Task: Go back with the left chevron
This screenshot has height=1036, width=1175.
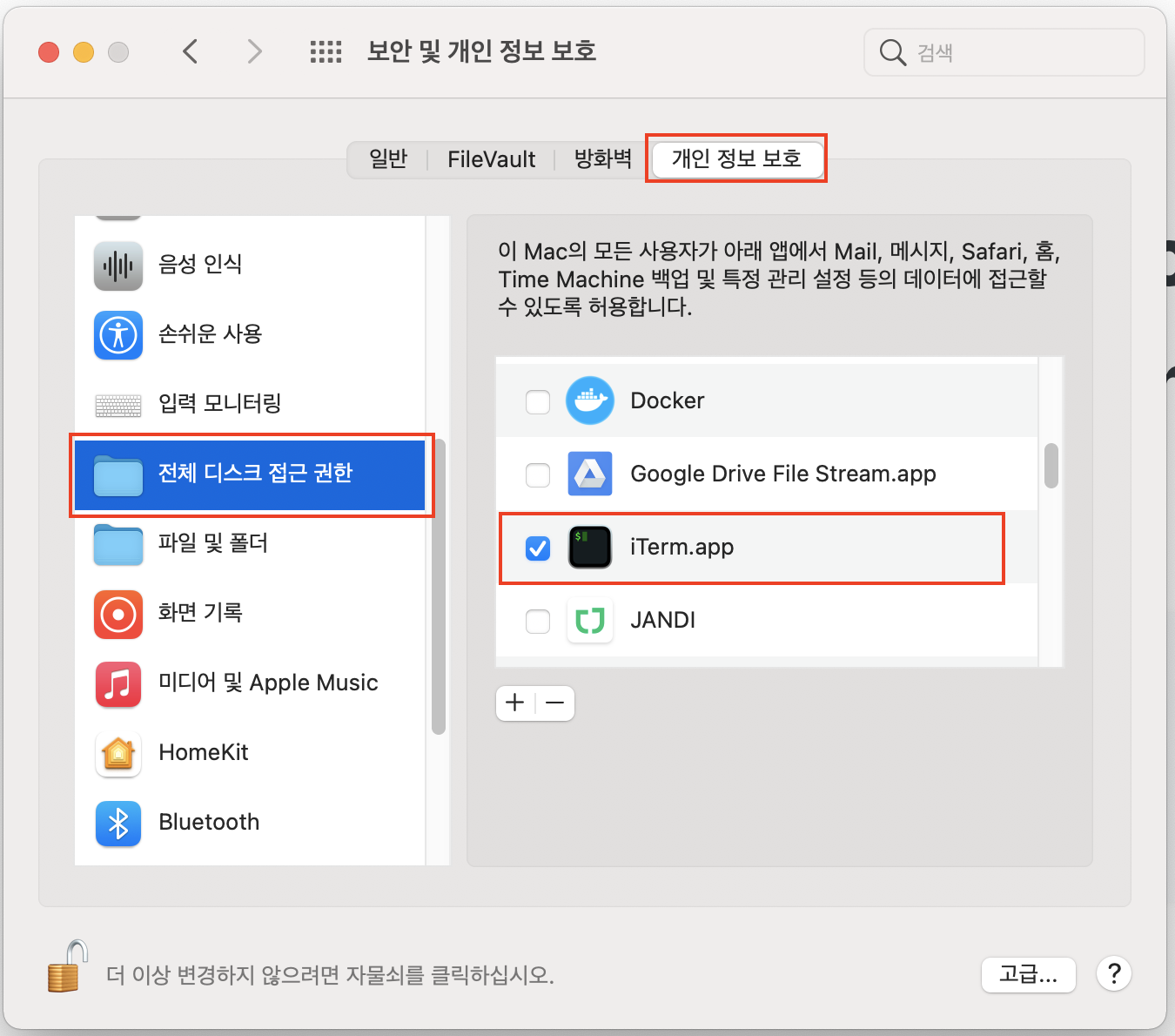Action: (191, 52)
